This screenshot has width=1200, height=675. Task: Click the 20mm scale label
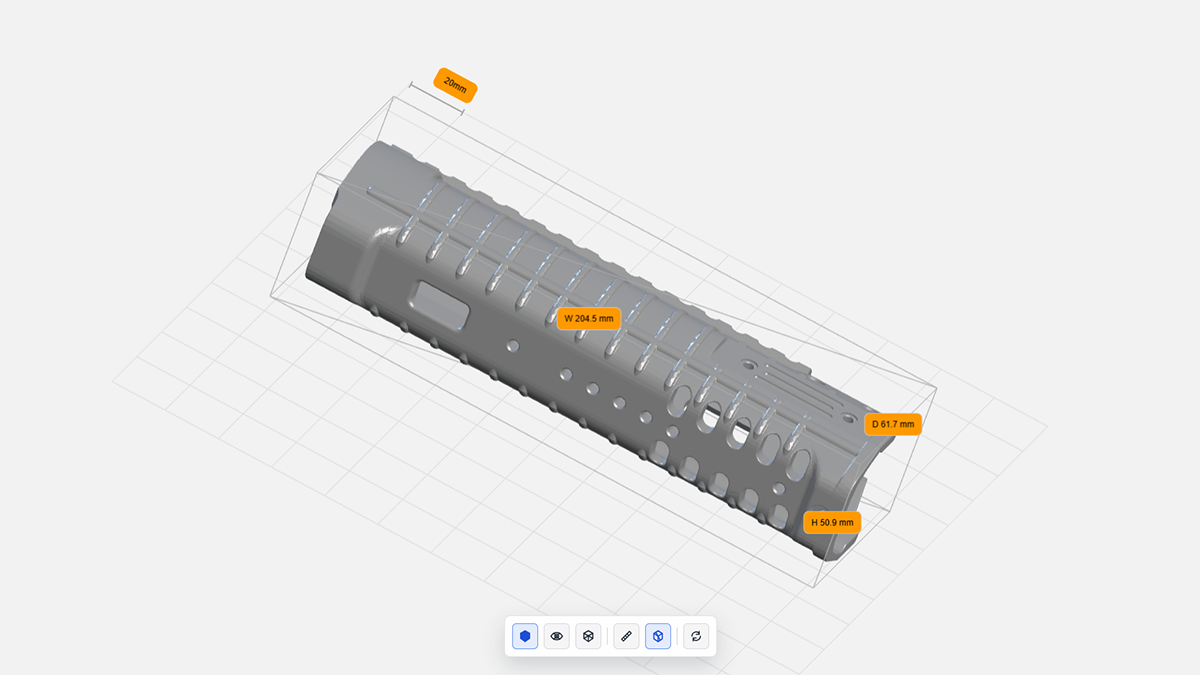tap(455, 85)
